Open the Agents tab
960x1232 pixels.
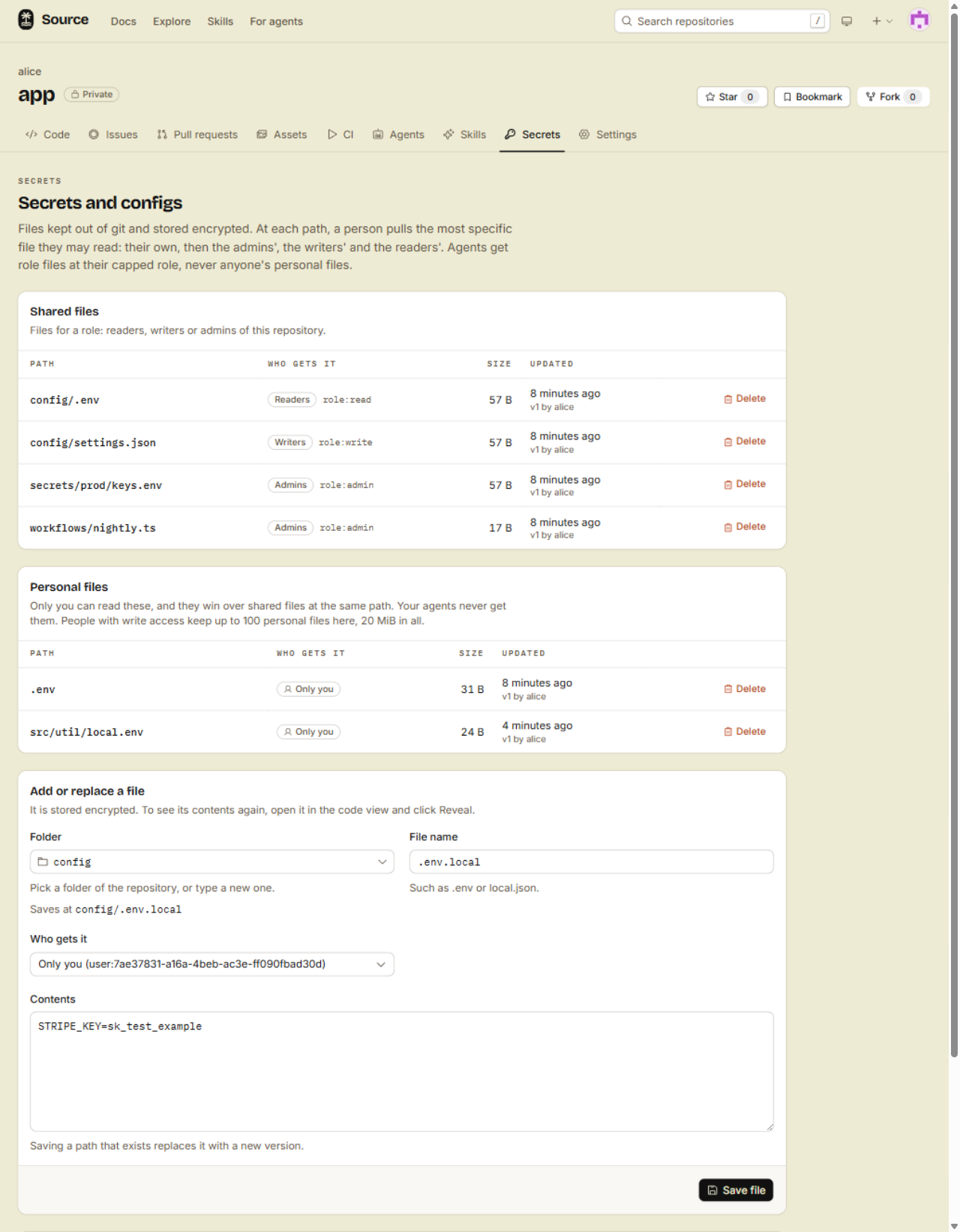click(399, 135)
